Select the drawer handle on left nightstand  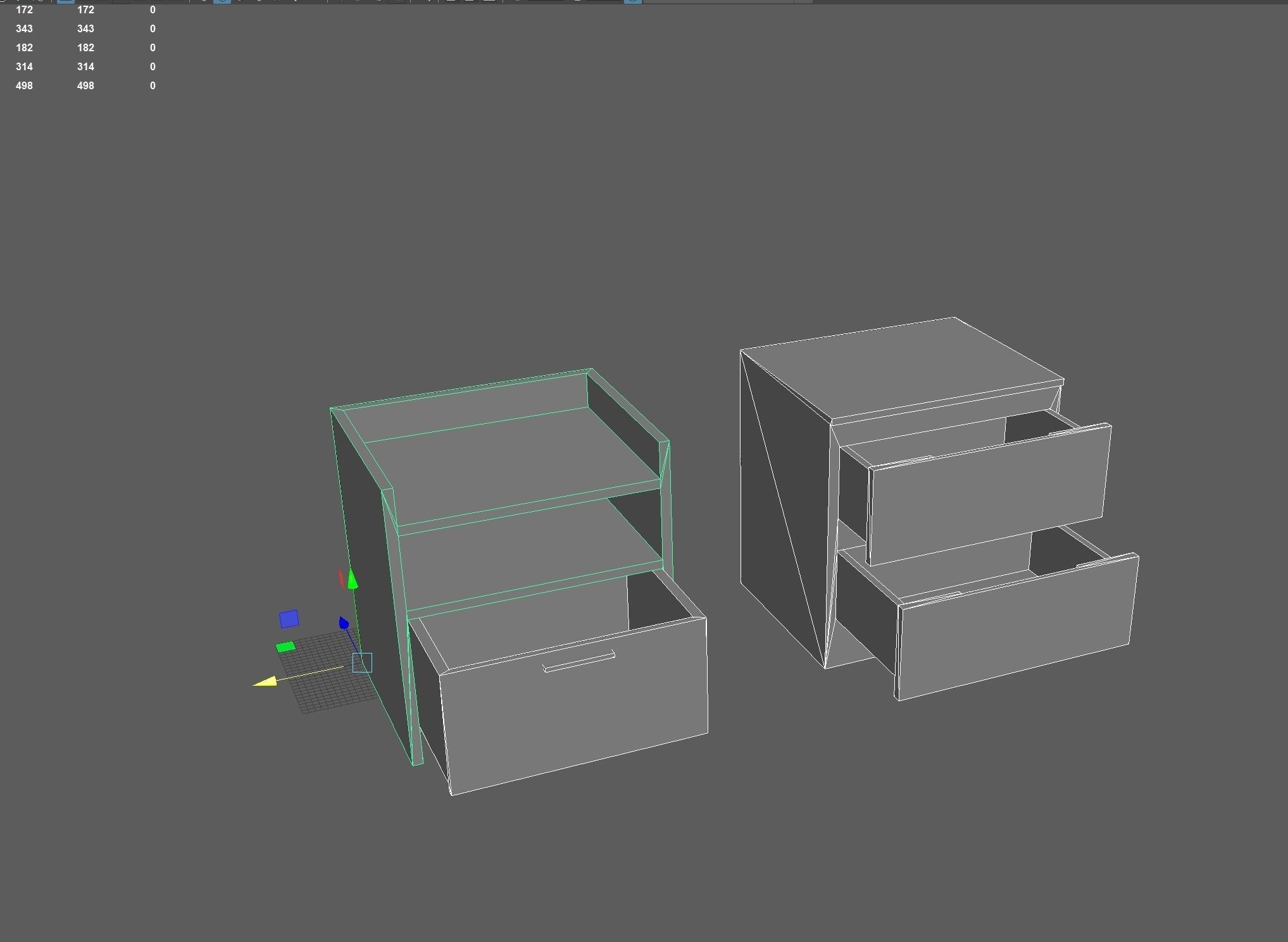click(x=579, y=661)
